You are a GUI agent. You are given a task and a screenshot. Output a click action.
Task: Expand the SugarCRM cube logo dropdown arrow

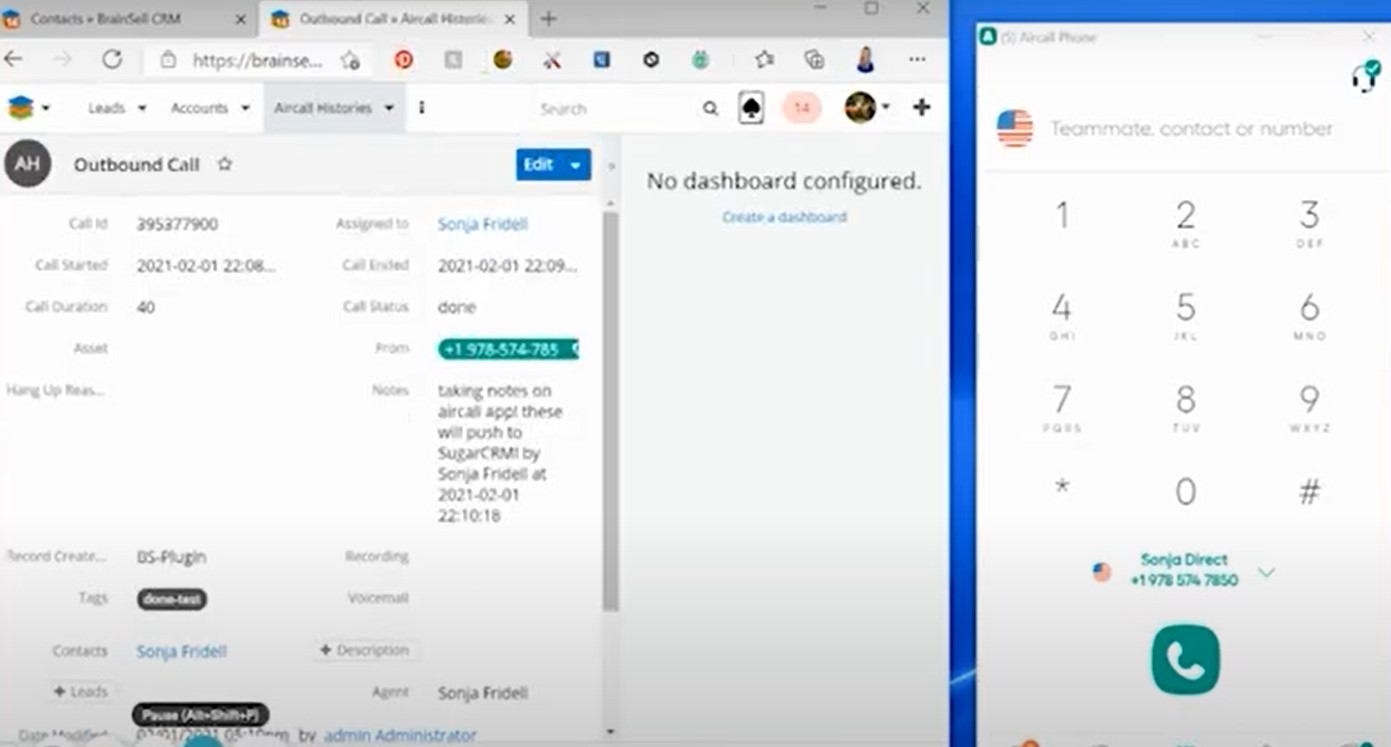pyautogui.click(x=46, y=108)
